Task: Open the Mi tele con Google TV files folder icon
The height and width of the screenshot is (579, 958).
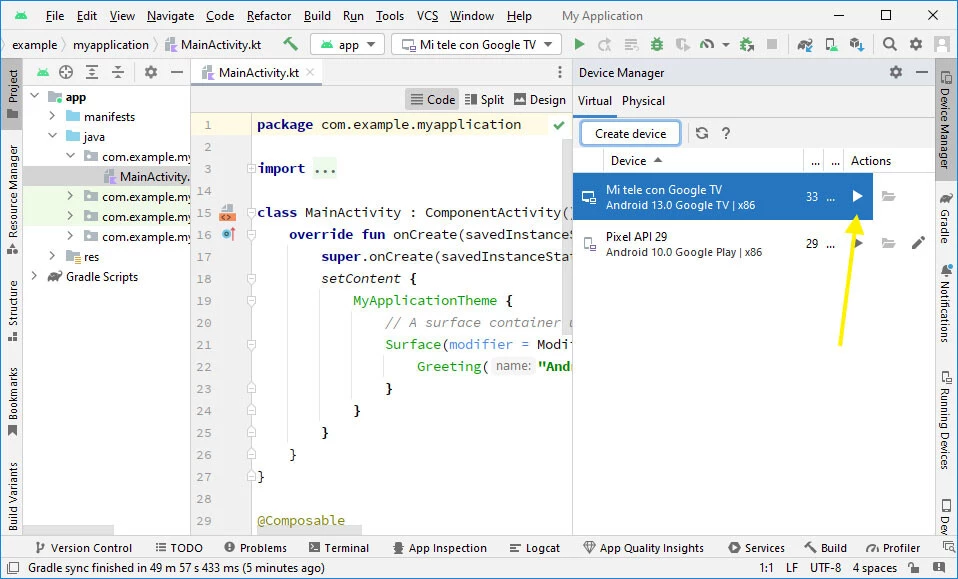Action: pos(888,196)
